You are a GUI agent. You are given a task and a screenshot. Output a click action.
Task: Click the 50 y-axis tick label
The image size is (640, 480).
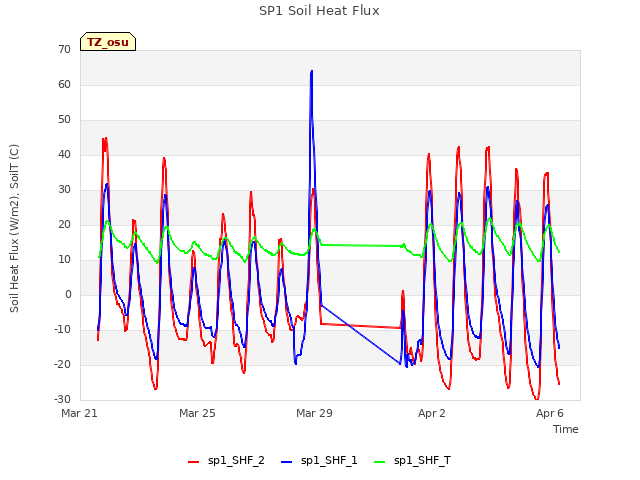tap(64, 120)
